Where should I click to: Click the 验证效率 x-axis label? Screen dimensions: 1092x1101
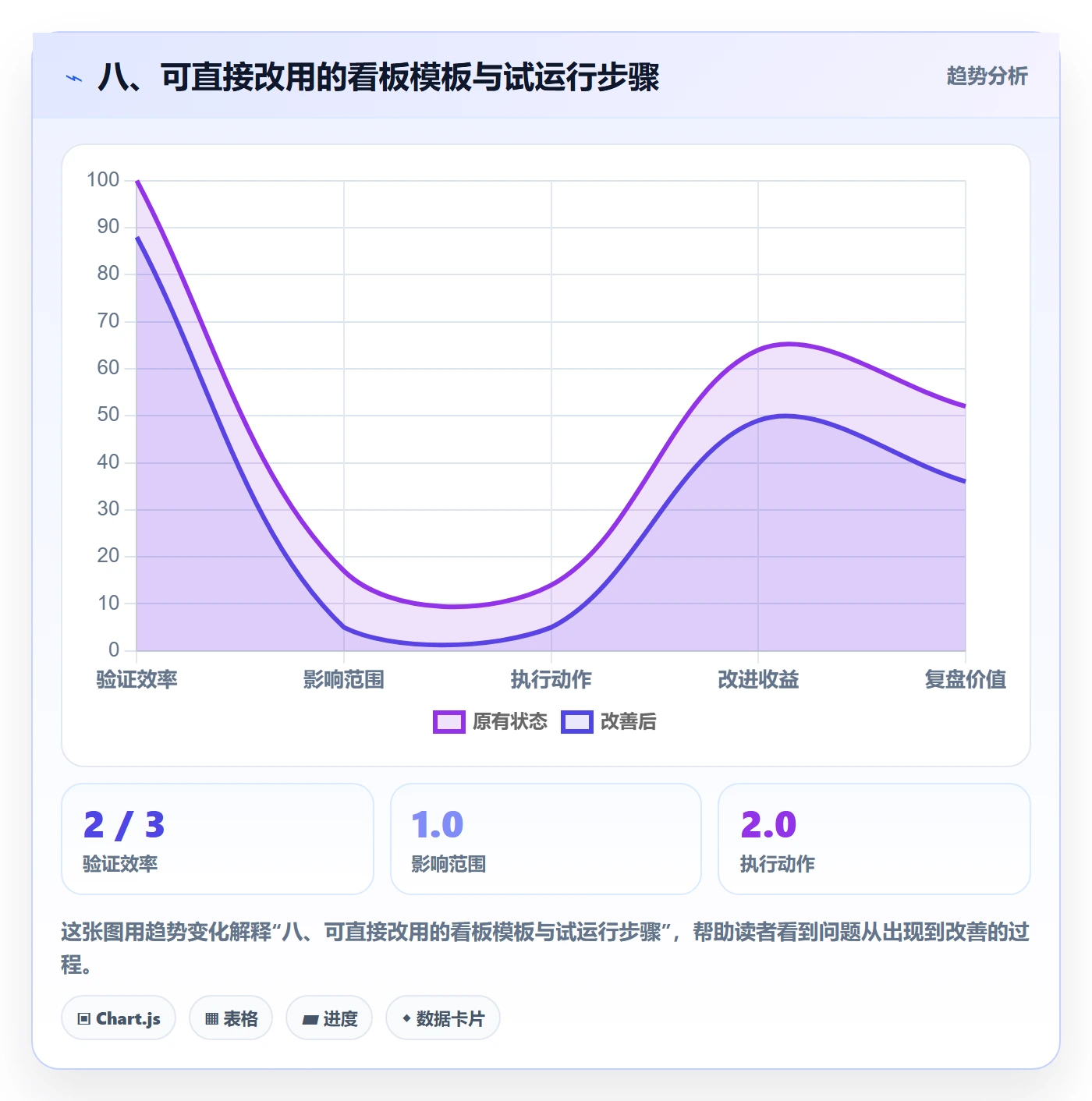136,680
